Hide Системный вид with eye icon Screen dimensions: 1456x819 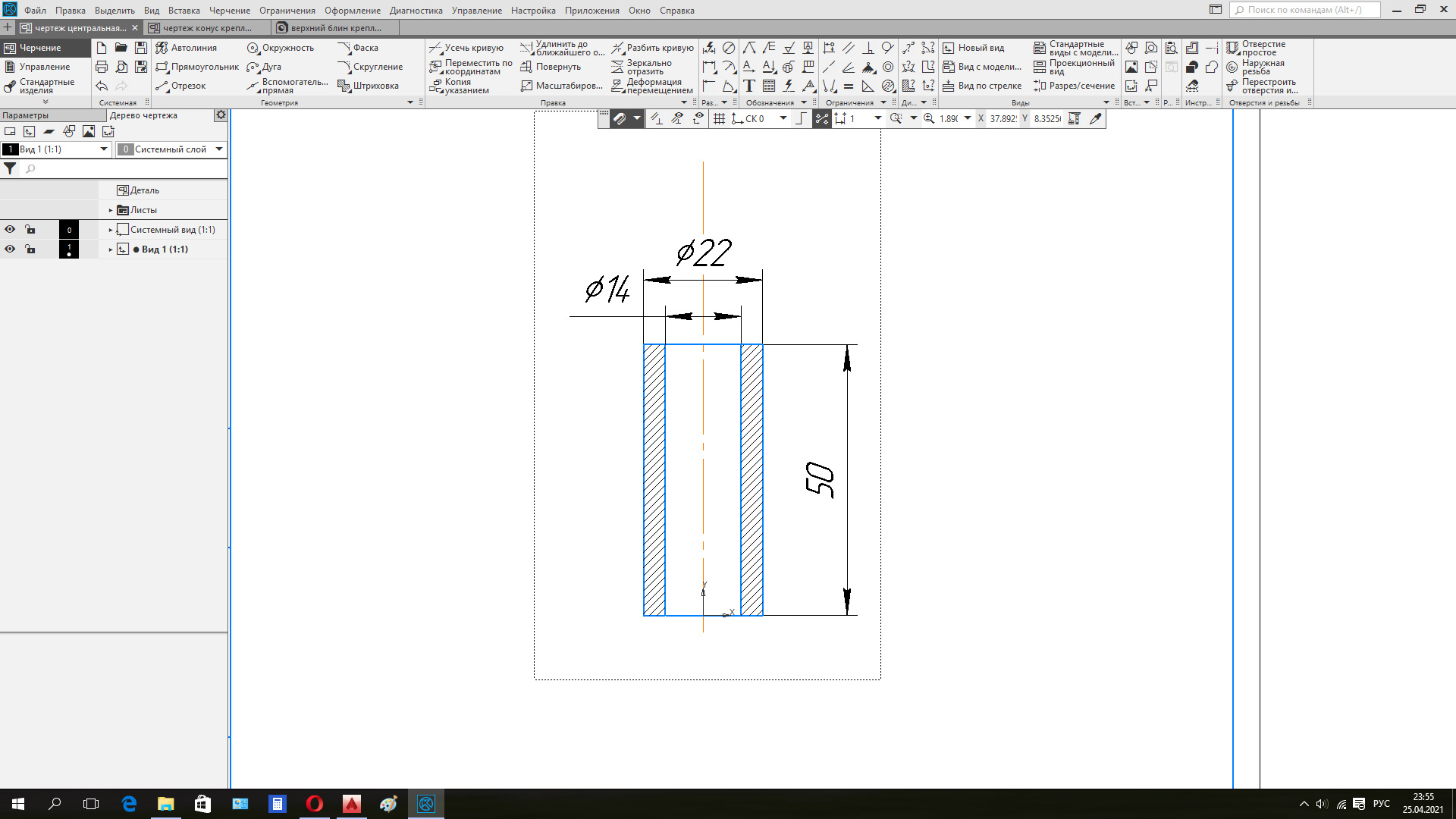[x=10, y=229]
